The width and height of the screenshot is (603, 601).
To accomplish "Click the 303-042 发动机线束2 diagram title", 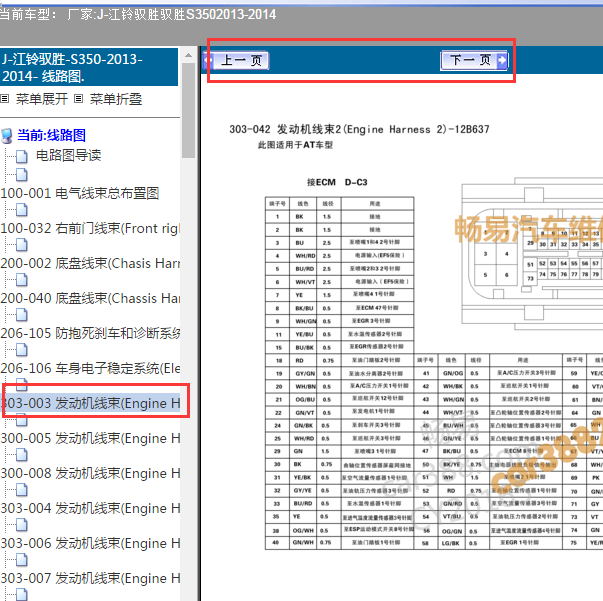I will pos(359,129).
